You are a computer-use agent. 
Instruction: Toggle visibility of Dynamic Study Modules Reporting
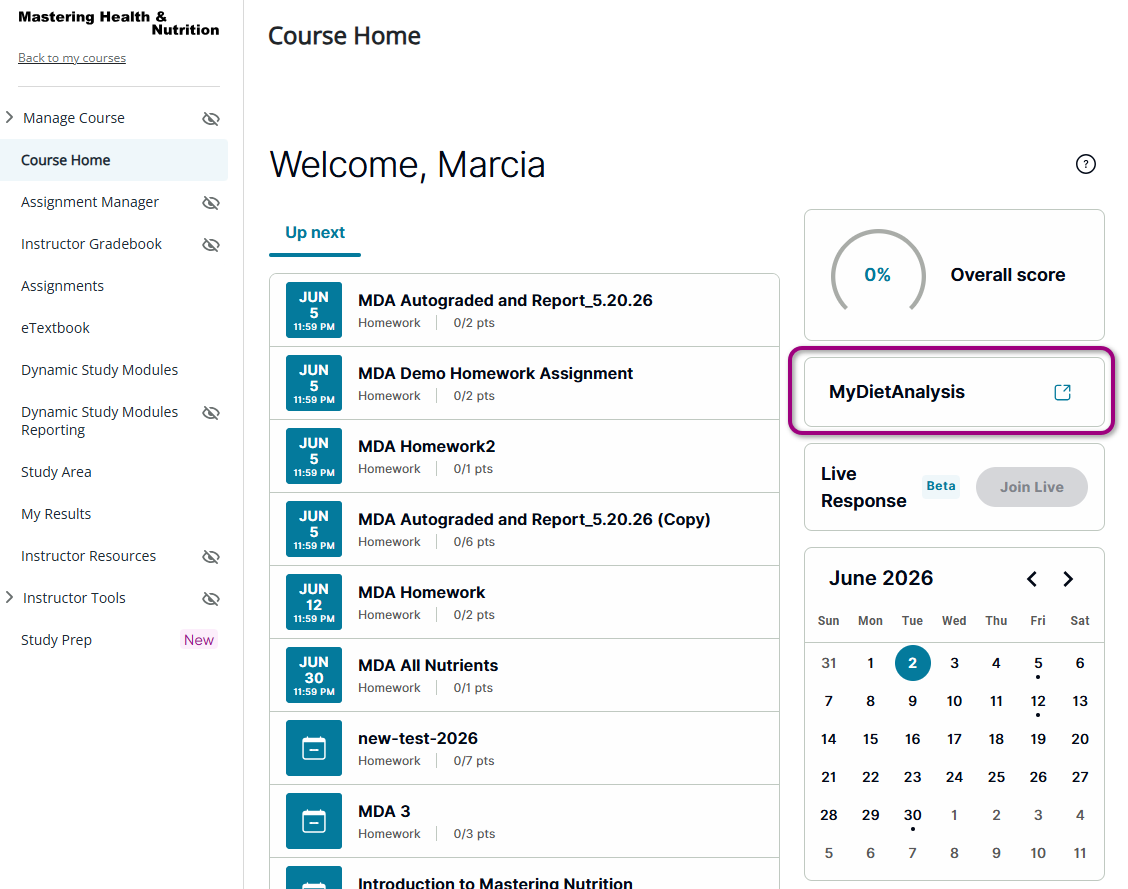click(211, 413)
